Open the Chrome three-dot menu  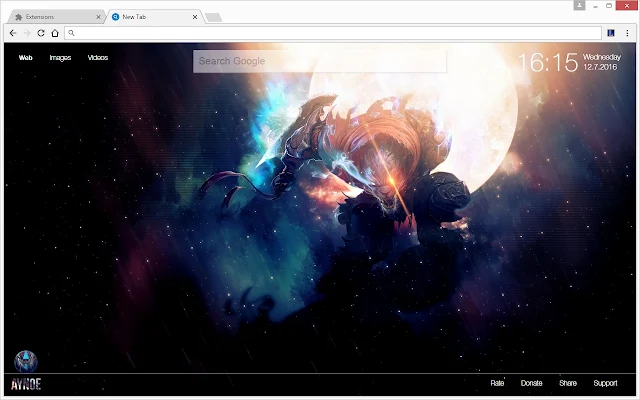pos(627,33)
